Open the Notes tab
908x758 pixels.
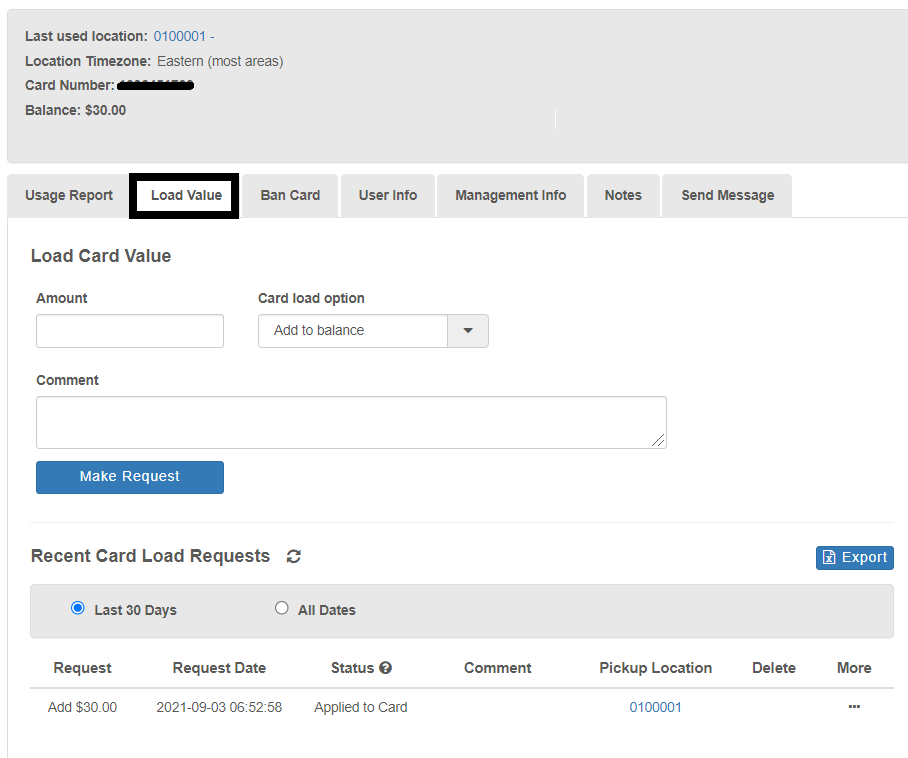[x=623, y=196]
